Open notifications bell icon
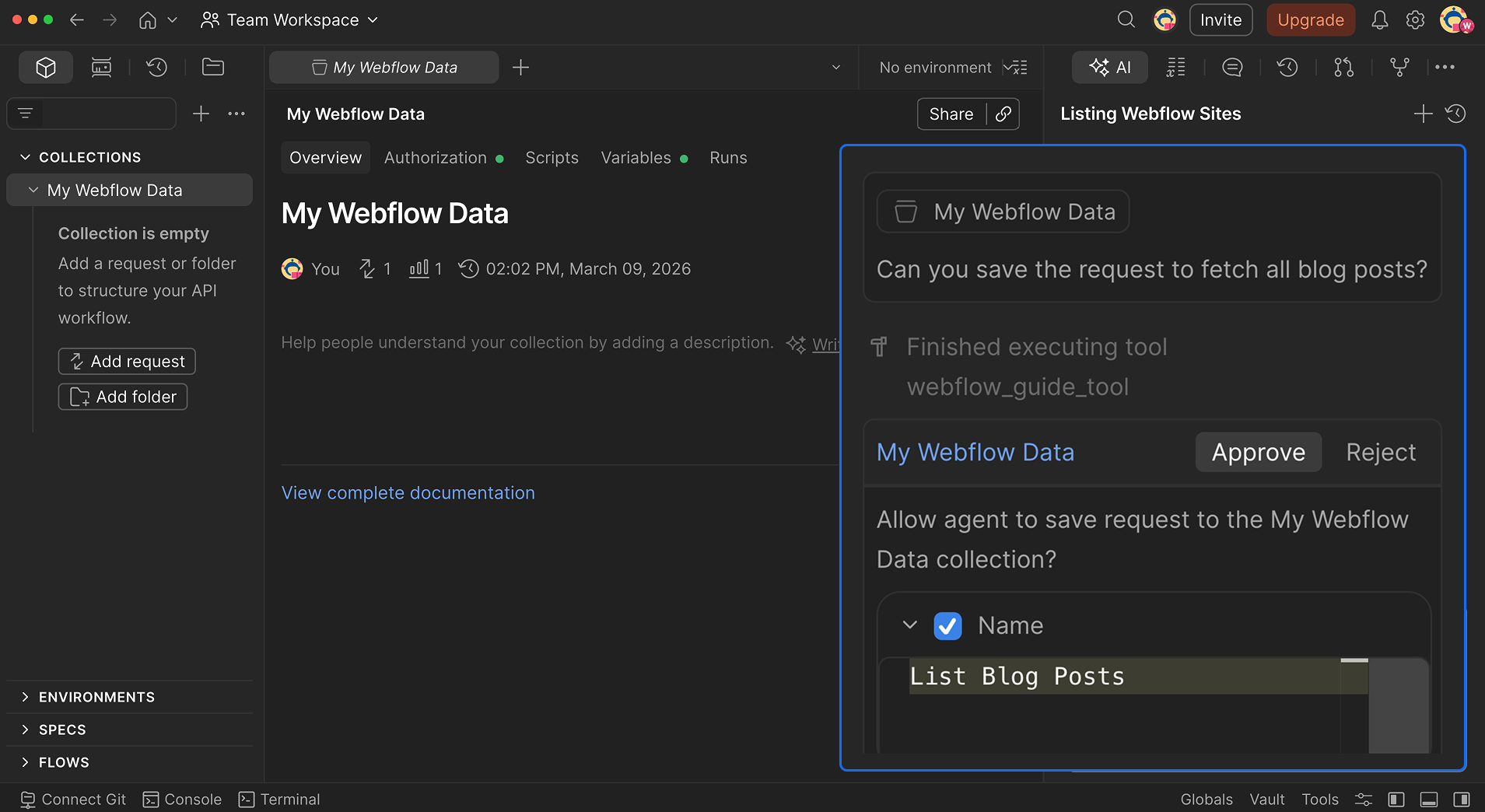The image size is (1485, 812). (x=1379, y=20)
